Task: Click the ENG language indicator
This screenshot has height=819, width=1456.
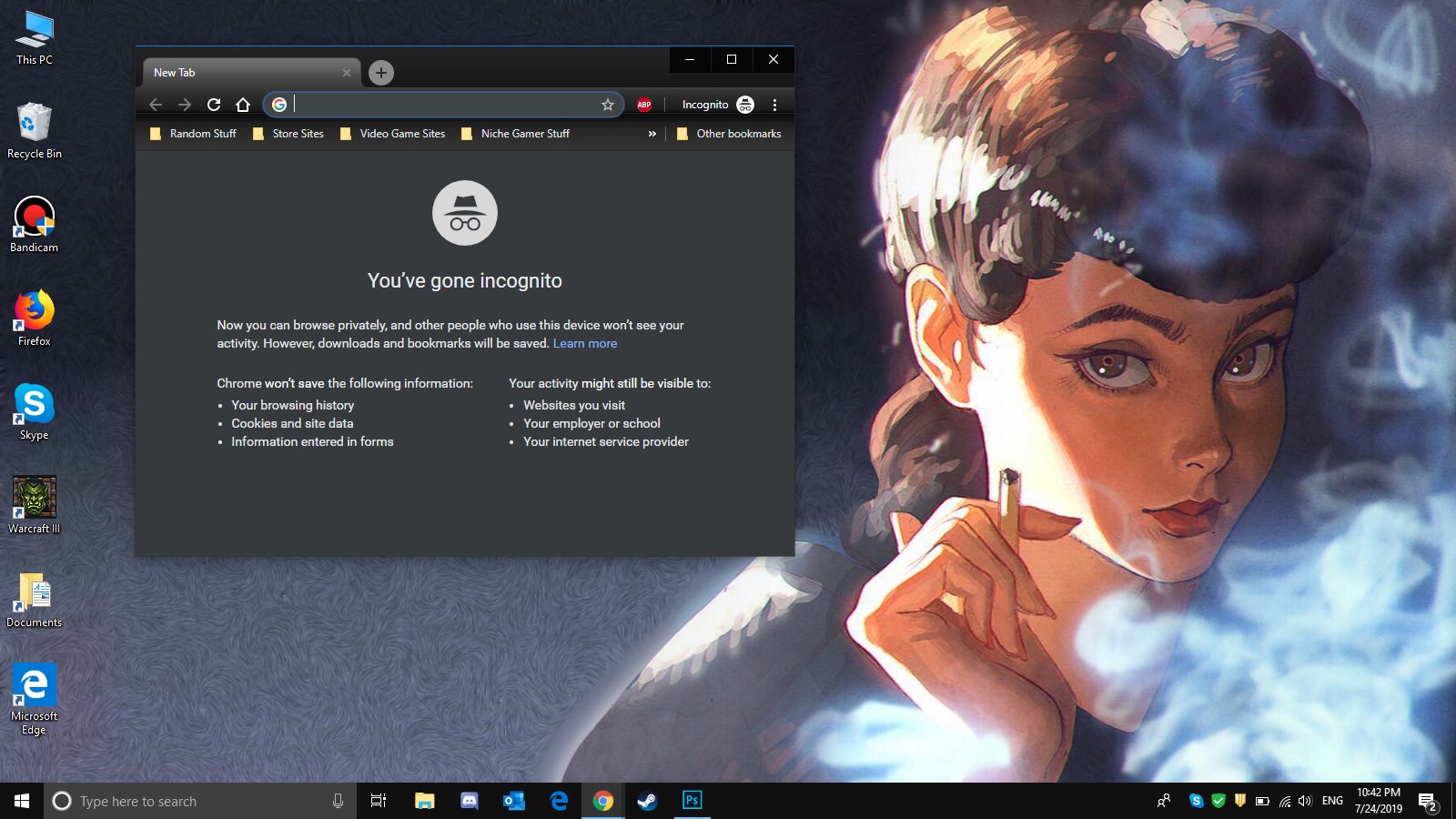Action: coord(1332,801)
